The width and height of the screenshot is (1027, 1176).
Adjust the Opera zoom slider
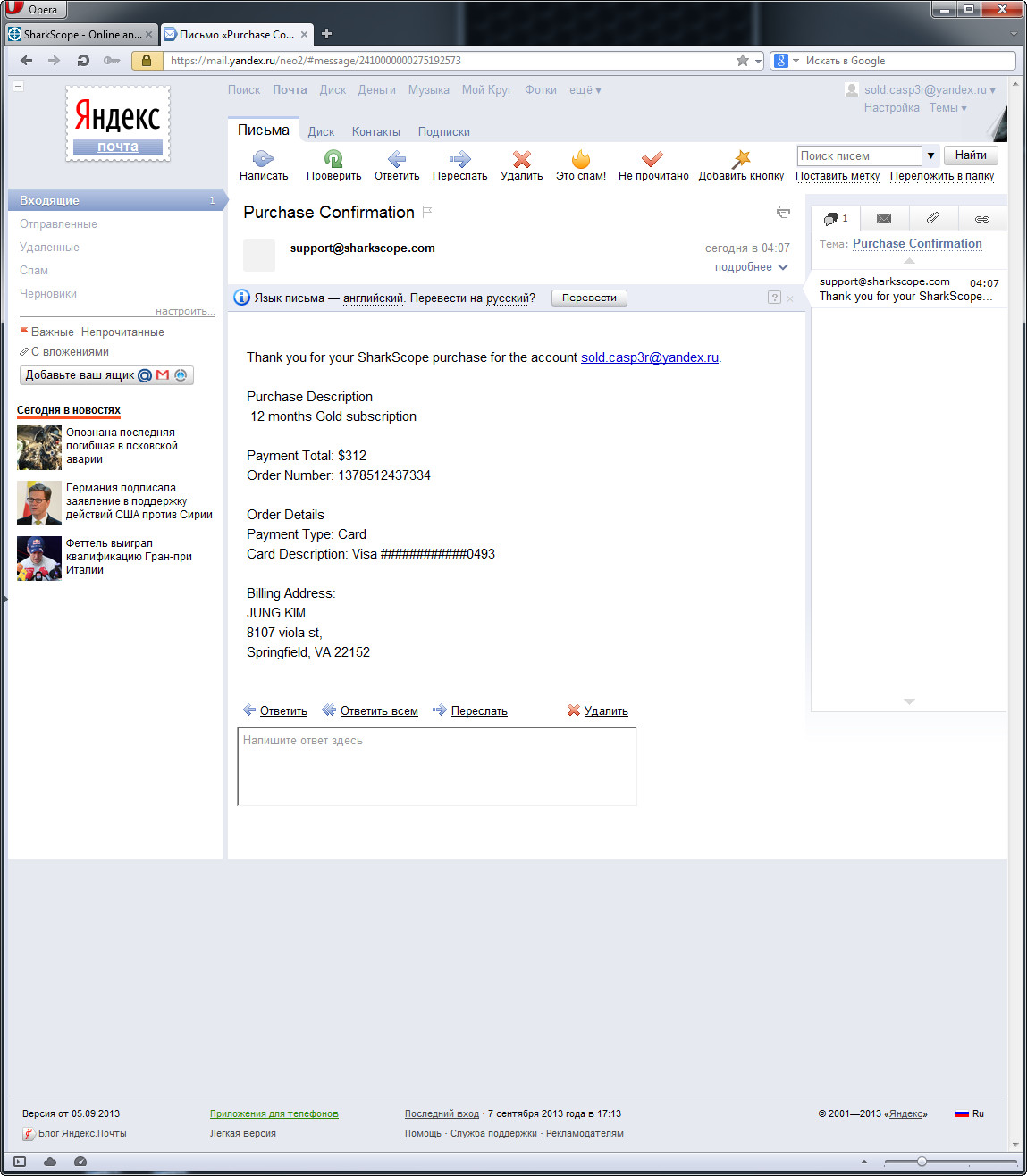tap(922, 1162)
